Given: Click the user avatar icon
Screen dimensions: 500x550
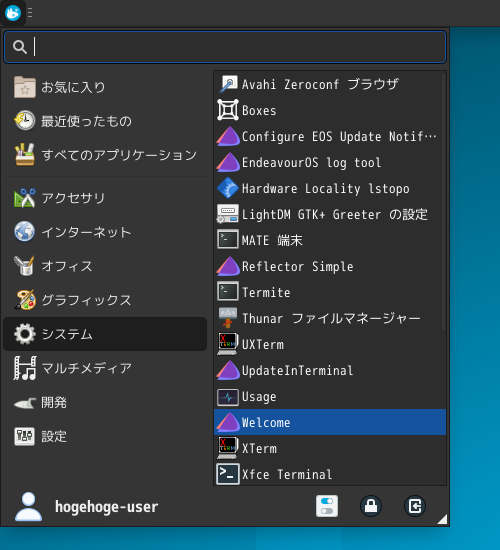Looking at the screenshot, I should point(28,506).
